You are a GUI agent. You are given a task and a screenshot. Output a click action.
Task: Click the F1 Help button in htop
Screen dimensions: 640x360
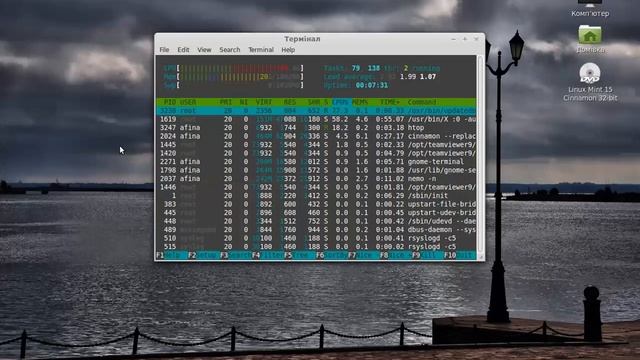[x=171, y=255]
